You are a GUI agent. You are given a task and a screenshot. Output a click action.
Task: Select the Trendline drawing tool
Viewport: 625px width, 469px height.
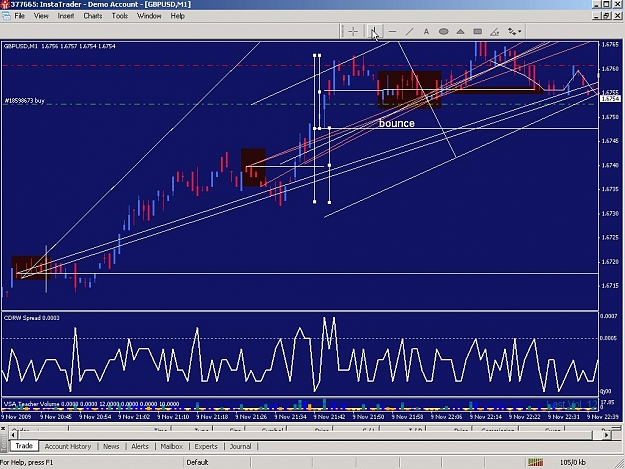[409, 31]
